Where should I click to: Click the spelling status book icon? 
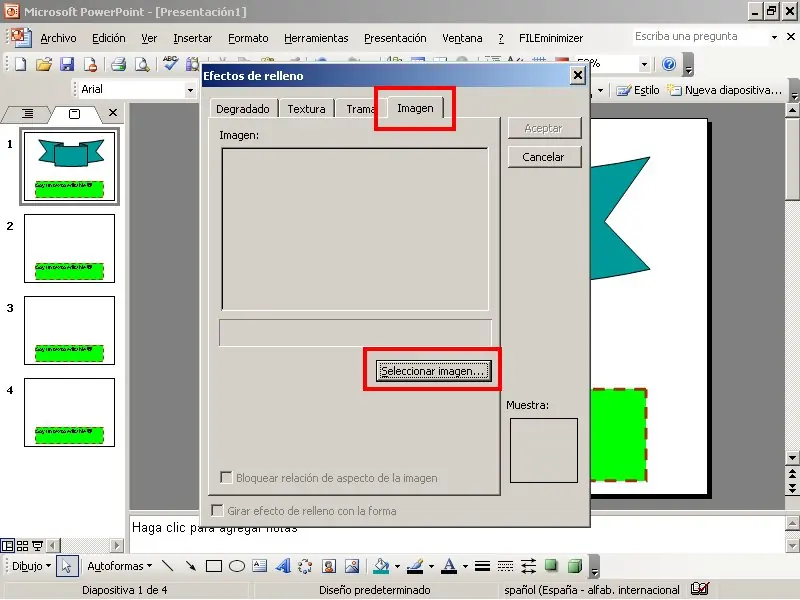click(x=700, y=589)
